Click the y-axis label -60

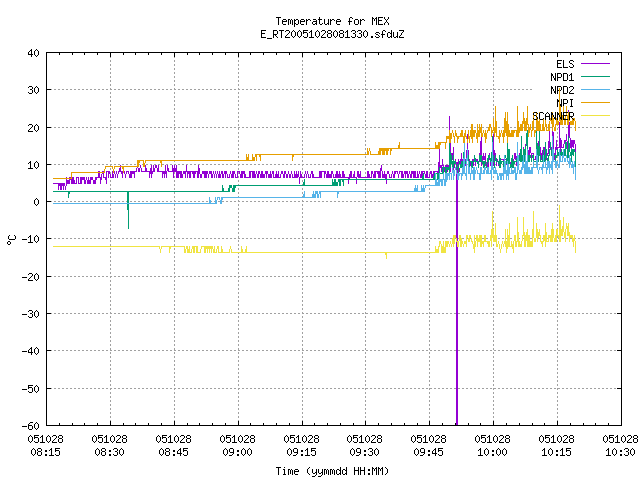(31, 426)
